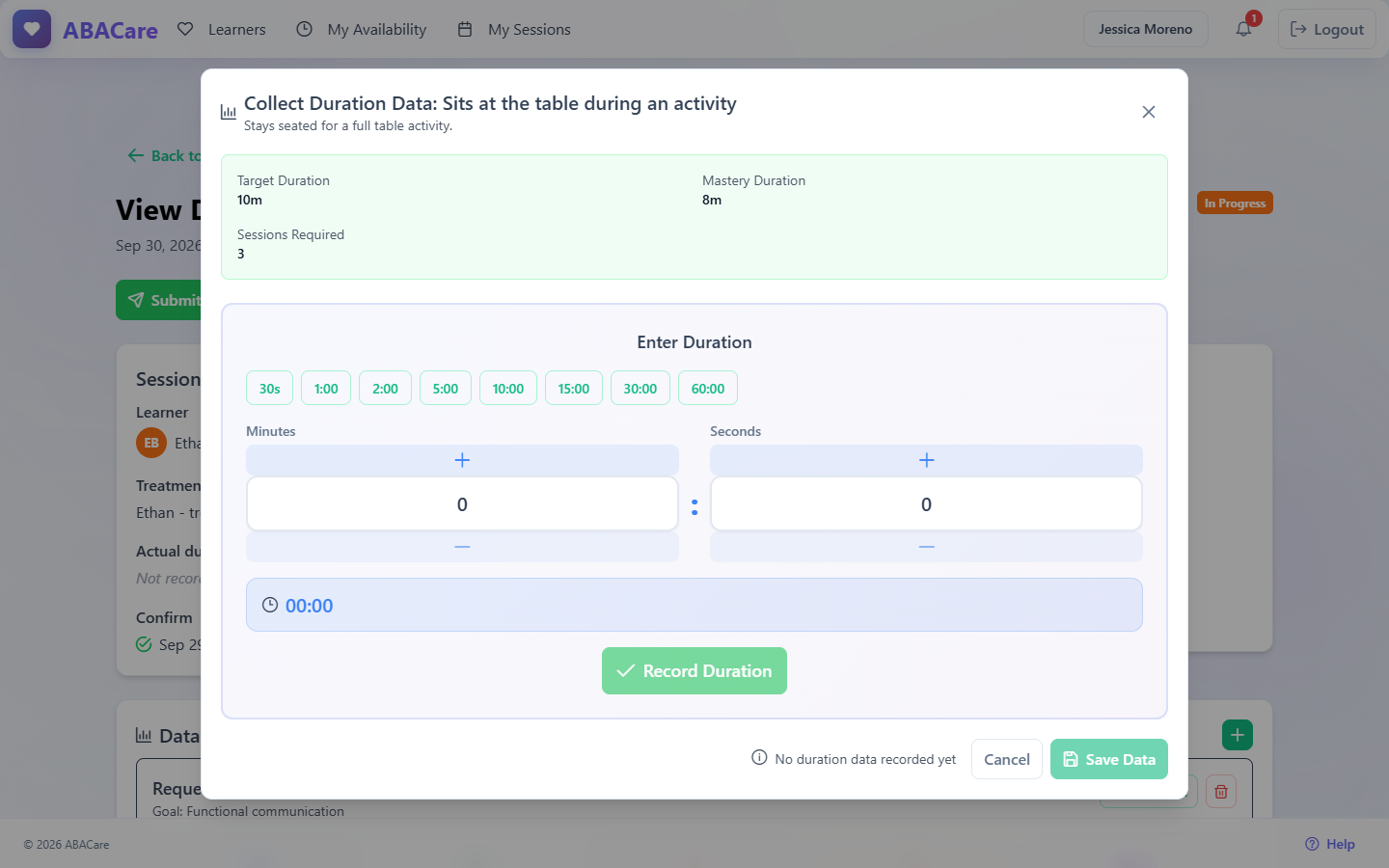The image size is (1389, 868).
Task: Set duration to the 10:00 preset
Action: tap(508, 389)
